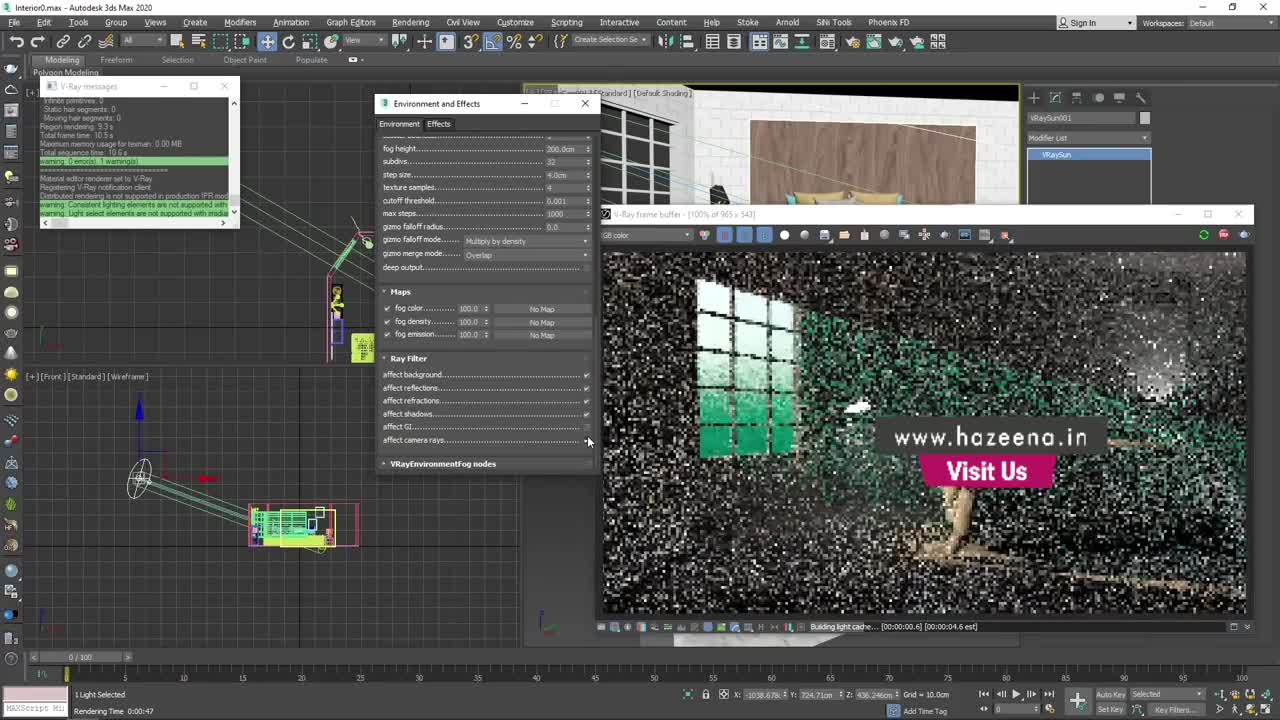Open the Select by Name list
1280x720 pixels.
point(198,41)
